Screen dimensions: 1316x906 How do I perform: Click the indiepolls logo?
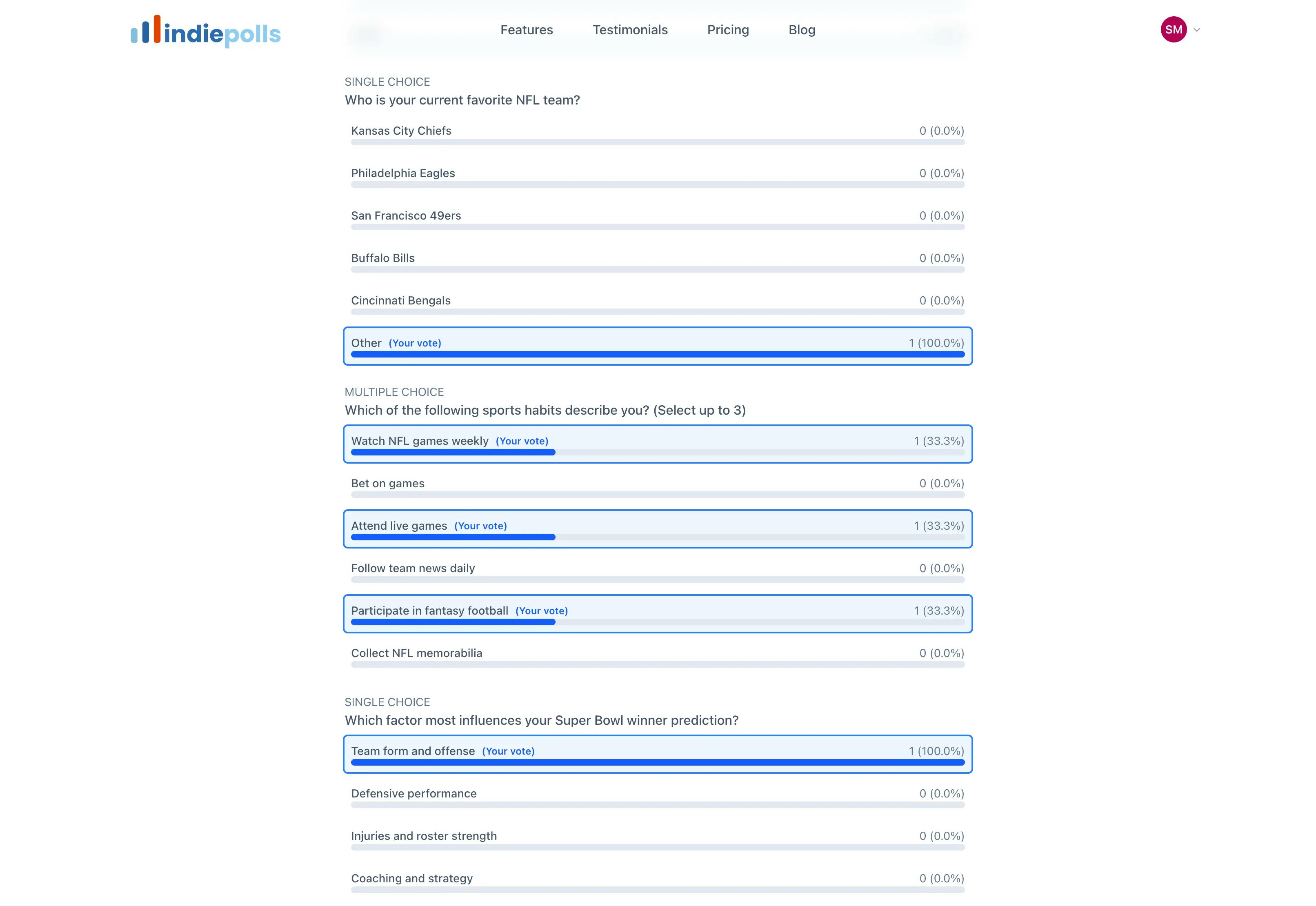205,31
